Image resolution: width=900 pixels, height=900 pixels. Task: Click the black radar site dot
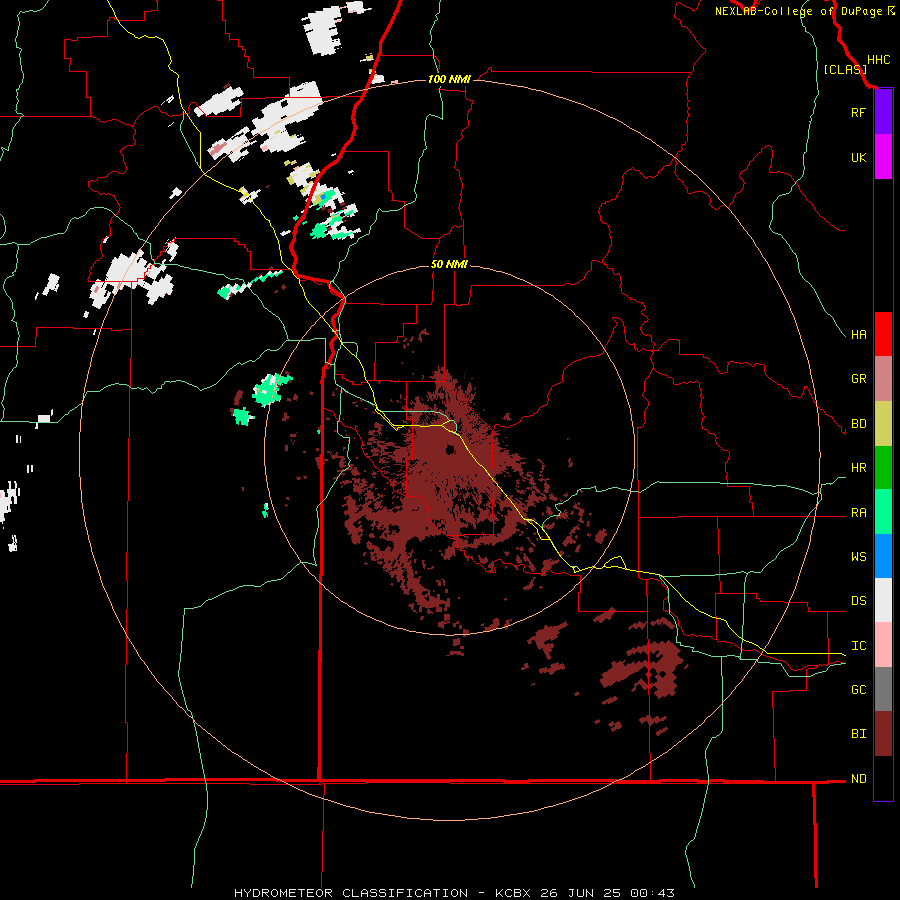pos(451,449)
